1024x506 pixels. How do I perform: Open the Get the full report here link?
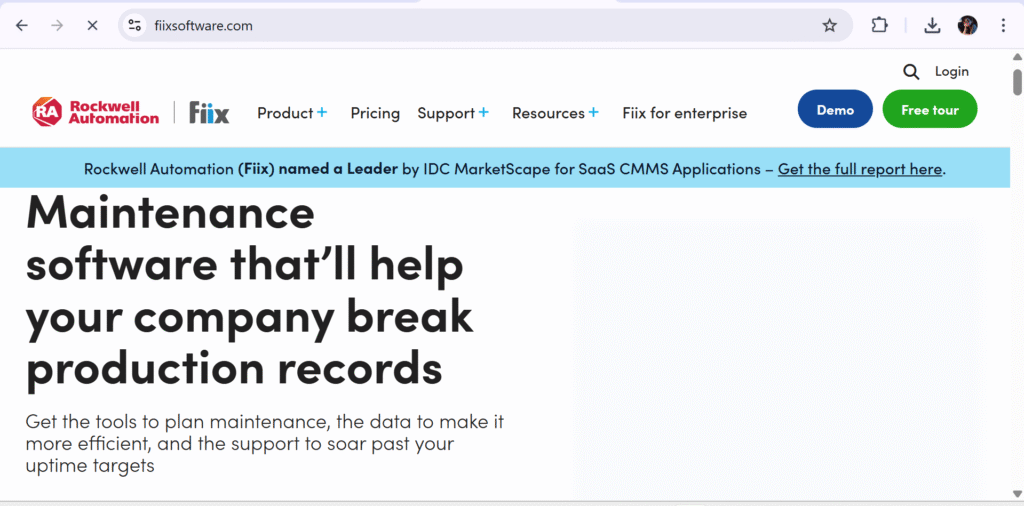click(x=859, y=169)
